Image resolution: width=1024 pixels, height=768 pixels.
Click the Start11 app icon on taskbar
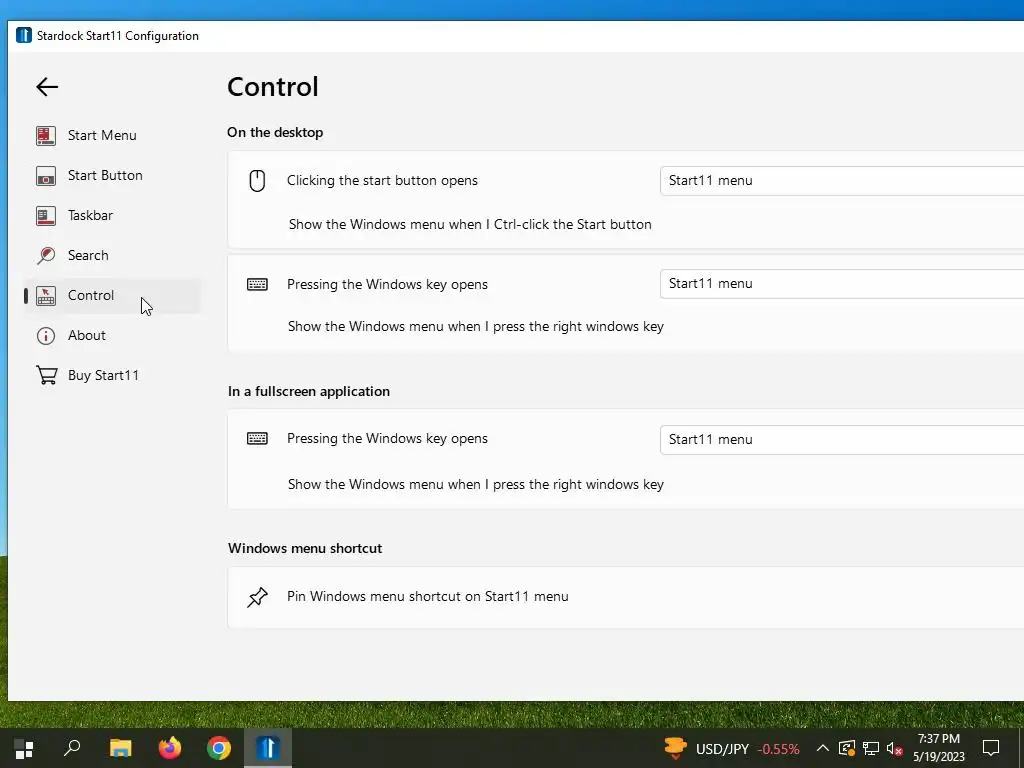268,748
